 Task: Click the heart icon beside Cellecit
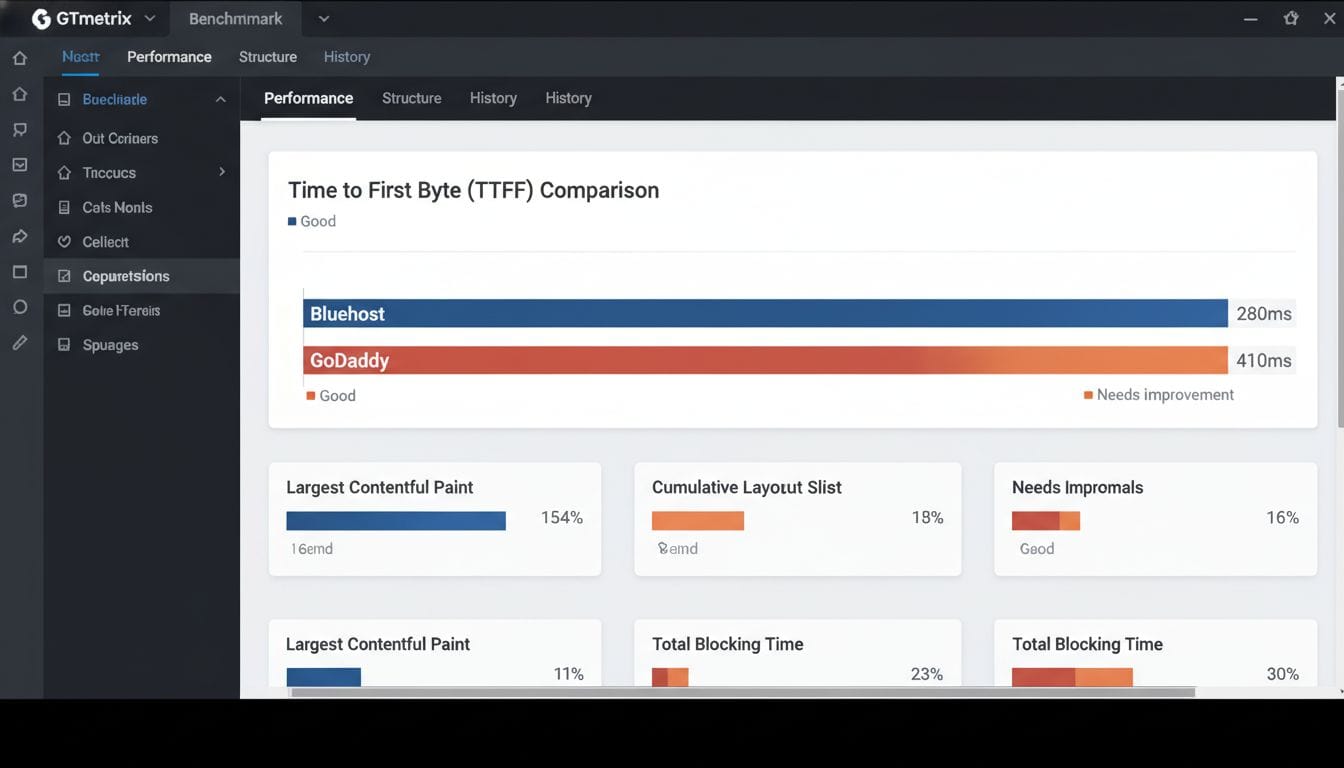click(64, 242)
